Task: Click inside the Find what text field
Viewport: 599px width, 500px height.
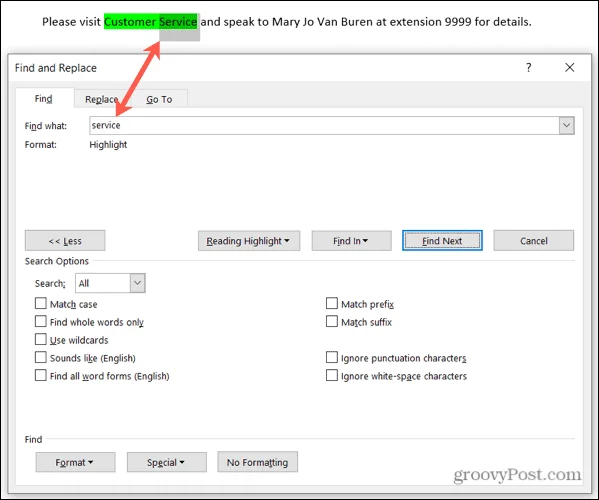Action: [324, 125]
